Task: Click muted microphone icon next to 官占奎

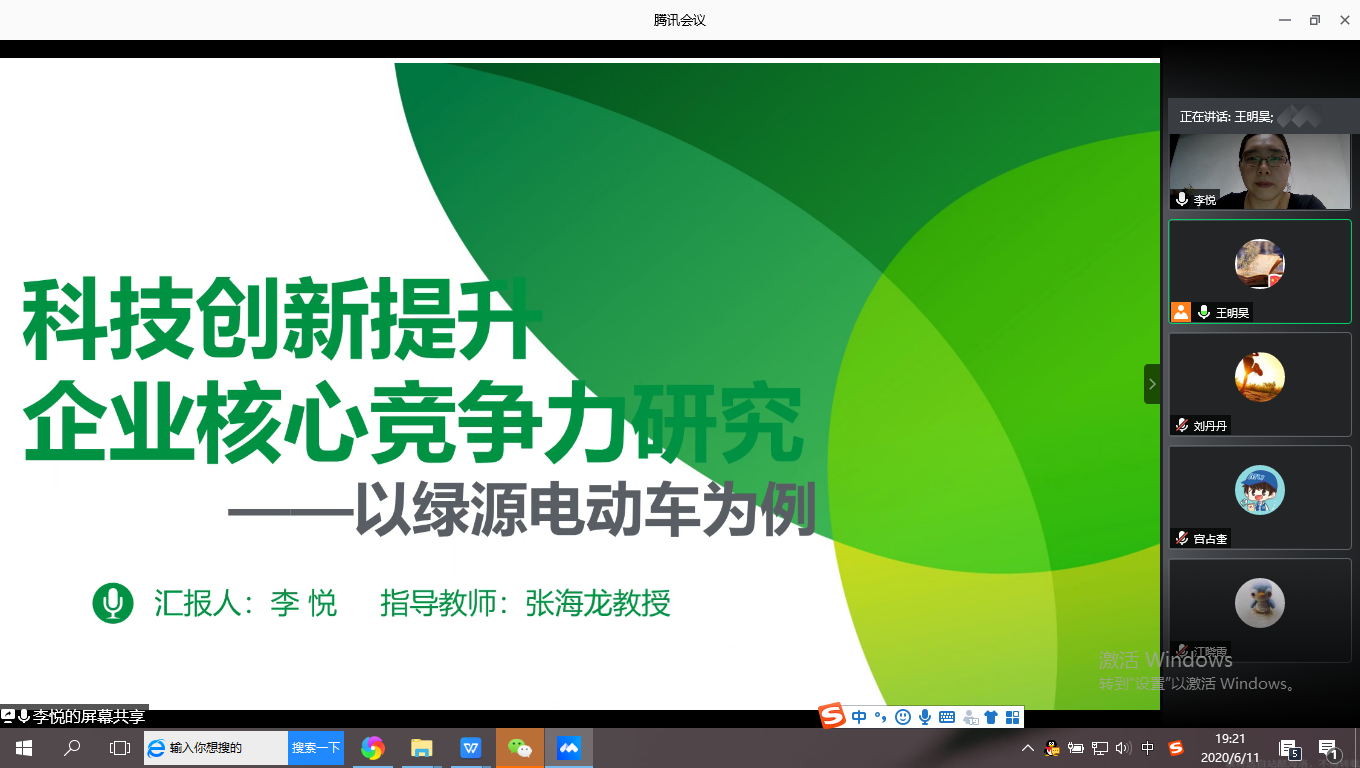Action: click(1182, 538)
